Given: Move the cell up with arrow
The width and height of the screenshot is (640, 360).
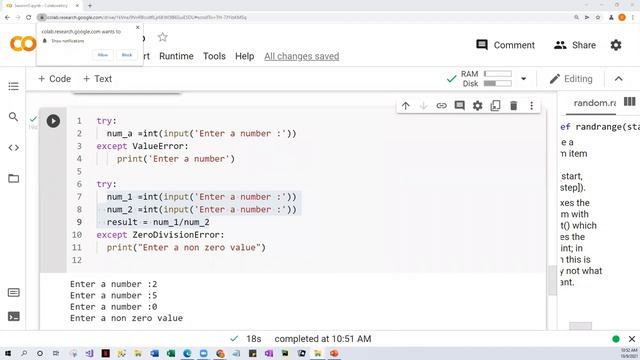Looking at the screenshot, I should pyautogui.click(x=405, y=106).
